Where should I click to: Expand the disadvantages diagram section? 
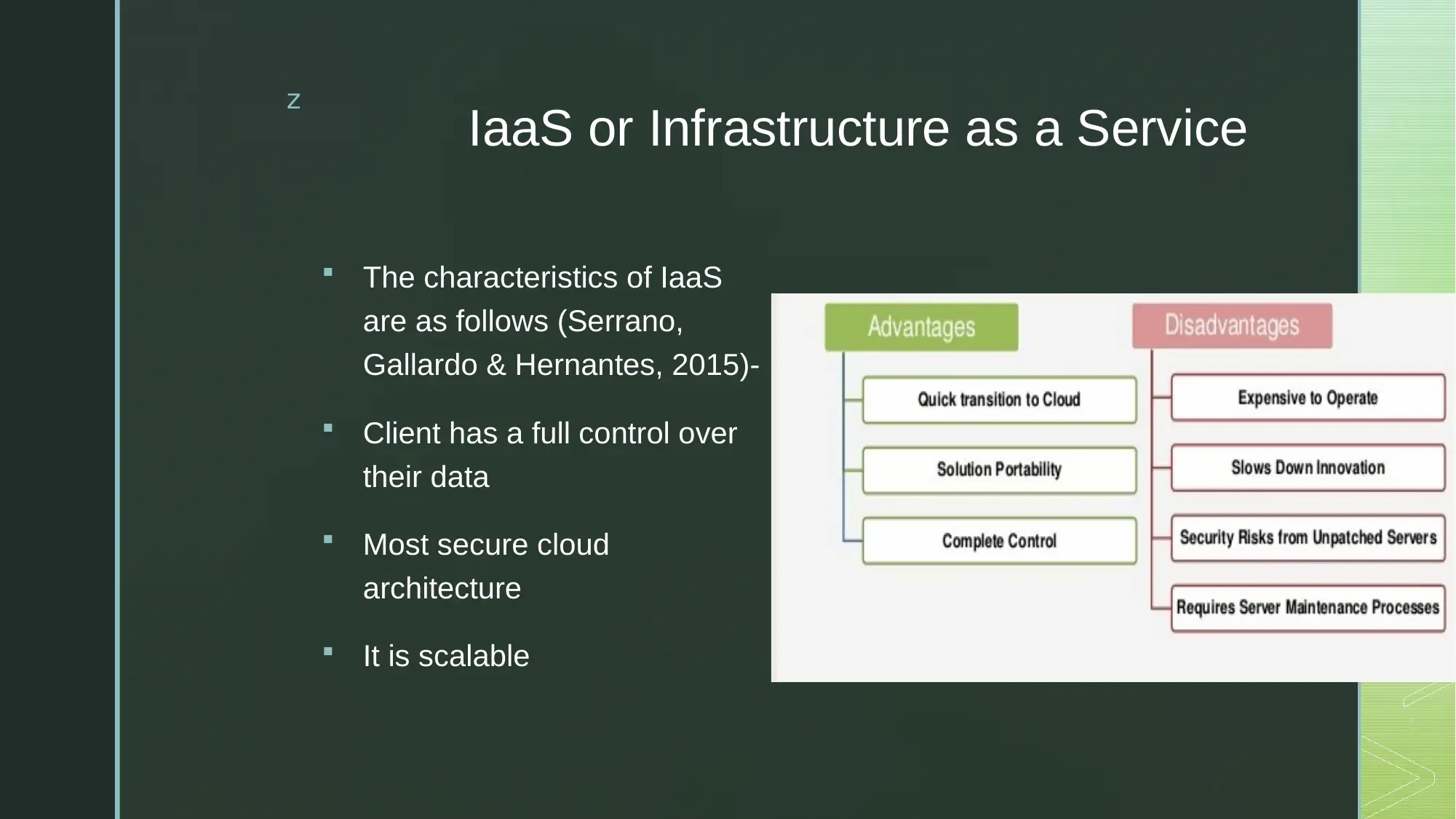(x=1230, y=325)
